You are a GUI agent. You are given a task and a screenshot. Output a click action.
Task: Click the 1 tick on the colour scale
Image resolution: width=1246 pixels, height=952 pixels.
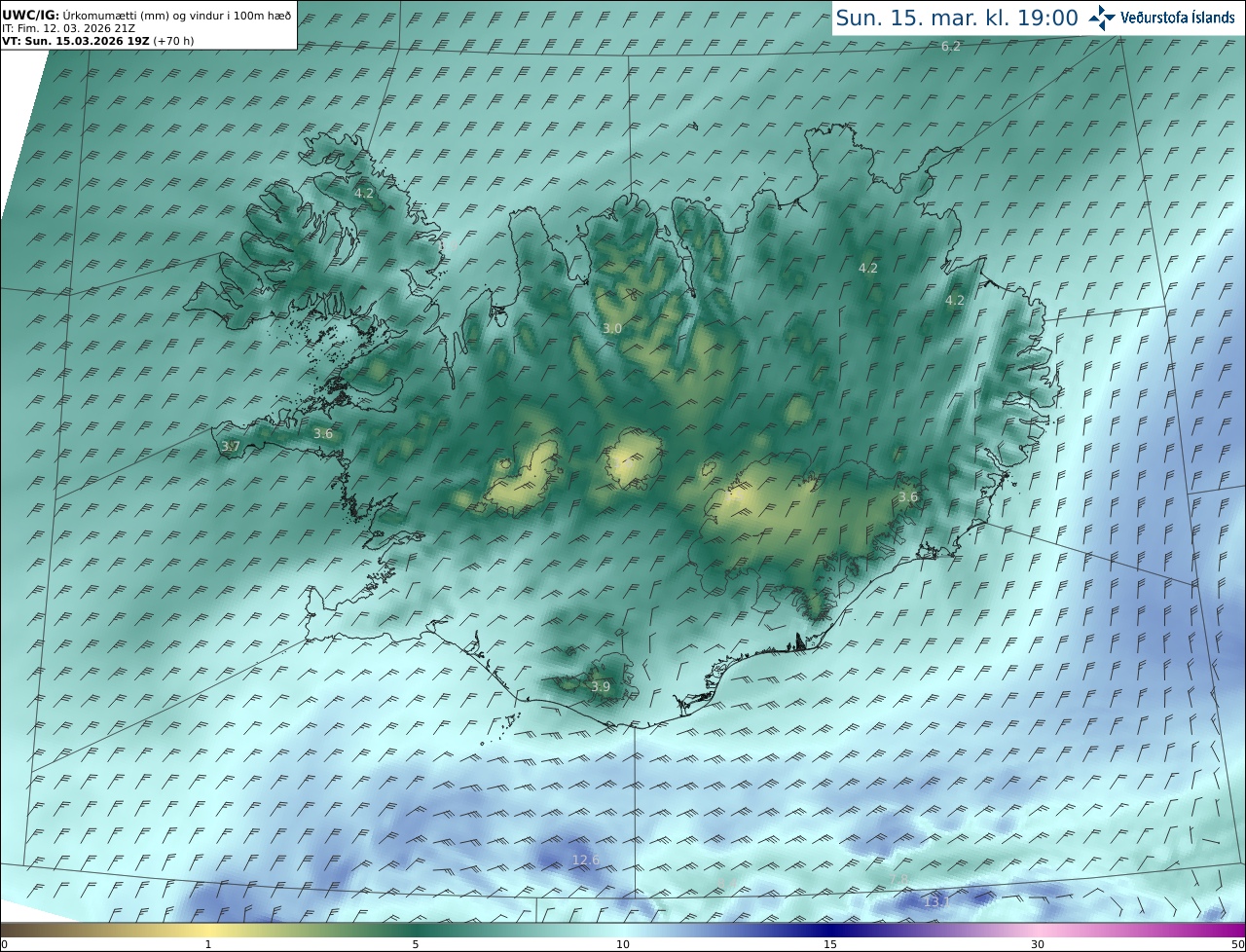[x=207, y=944]
